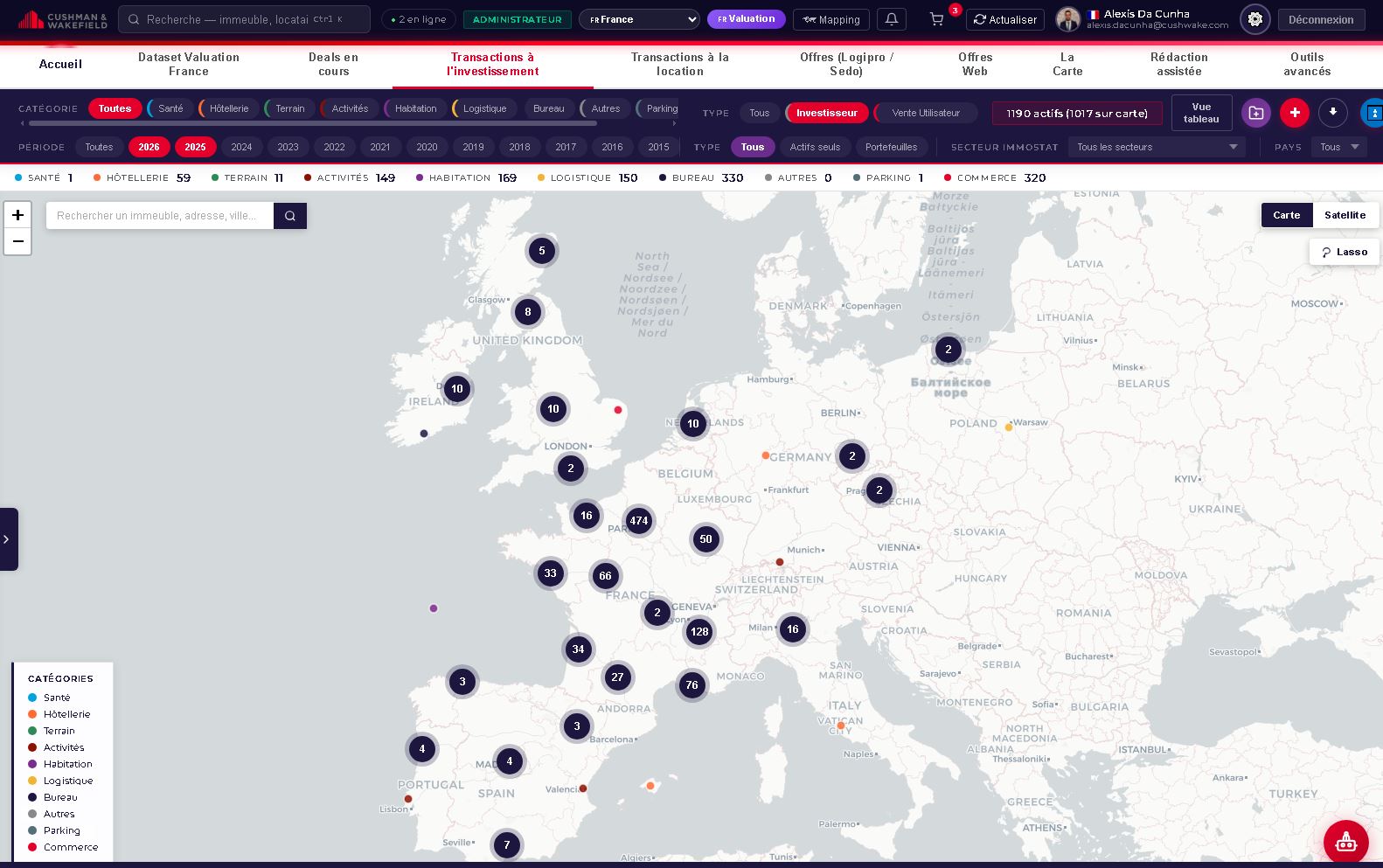Click the 66 cluster in France
The height and width of the screenshot is (868, 1383).
605,576
